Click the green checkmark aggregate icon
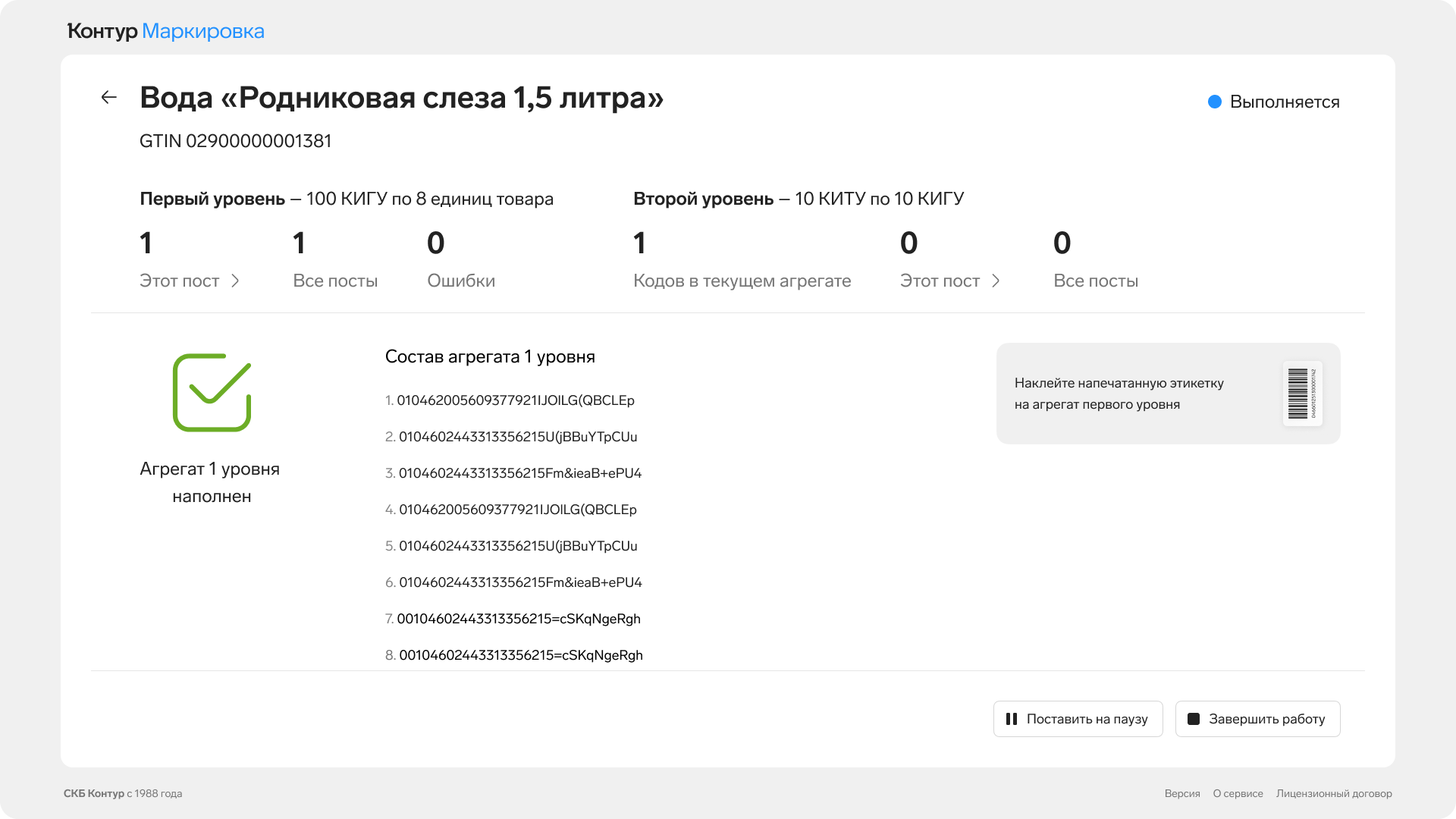Screen dimensions: 1456x819 click(x=212, y=393)
